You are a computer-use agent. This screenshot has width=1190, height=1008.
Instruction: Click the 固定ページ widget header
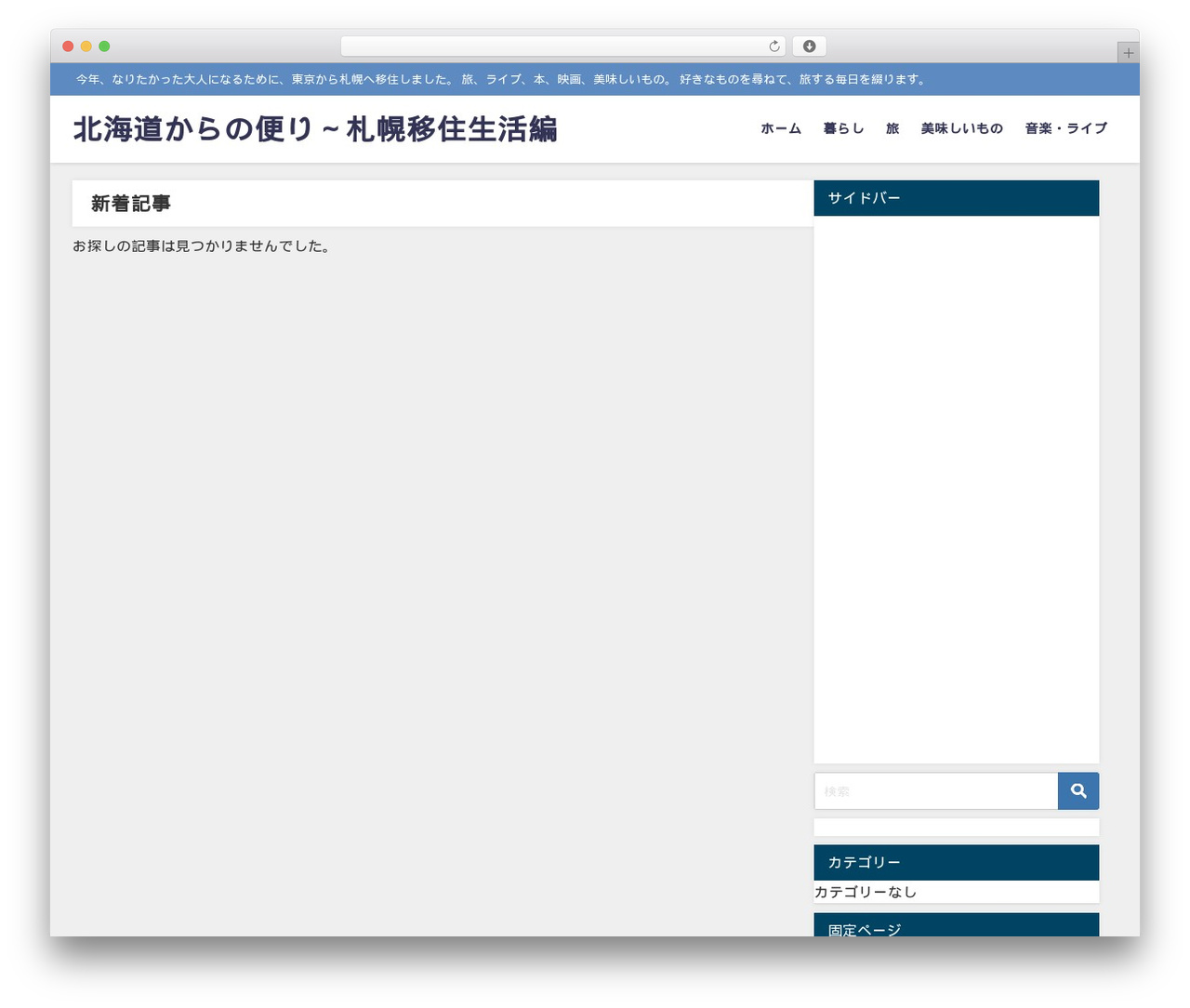(957, 925)
